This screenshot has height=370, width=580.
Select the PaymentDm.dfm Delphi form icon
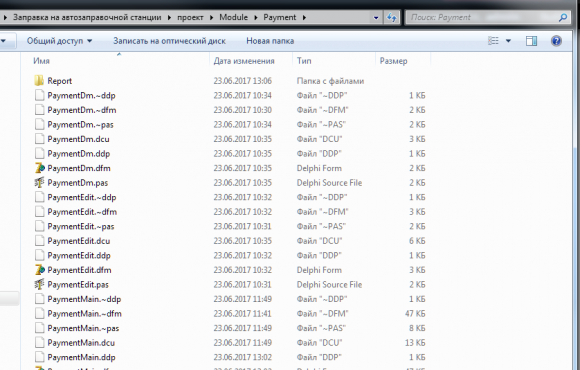tap(40, 168)
